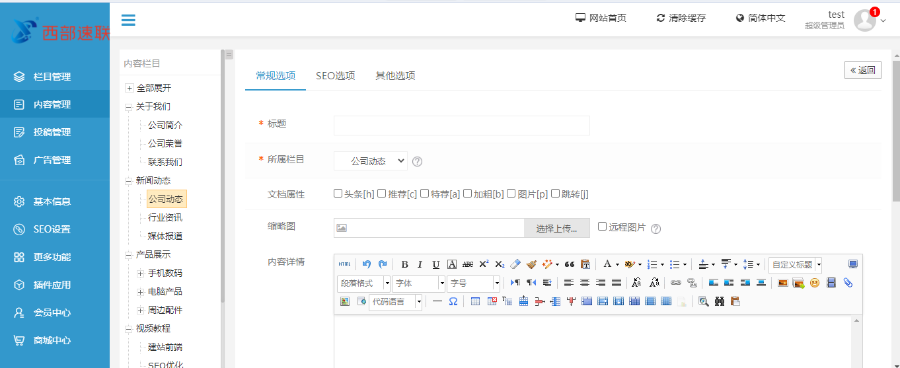
Task: Insert a hyperlink with link icon
Action: pyautogui.click(x=676, y=282)
